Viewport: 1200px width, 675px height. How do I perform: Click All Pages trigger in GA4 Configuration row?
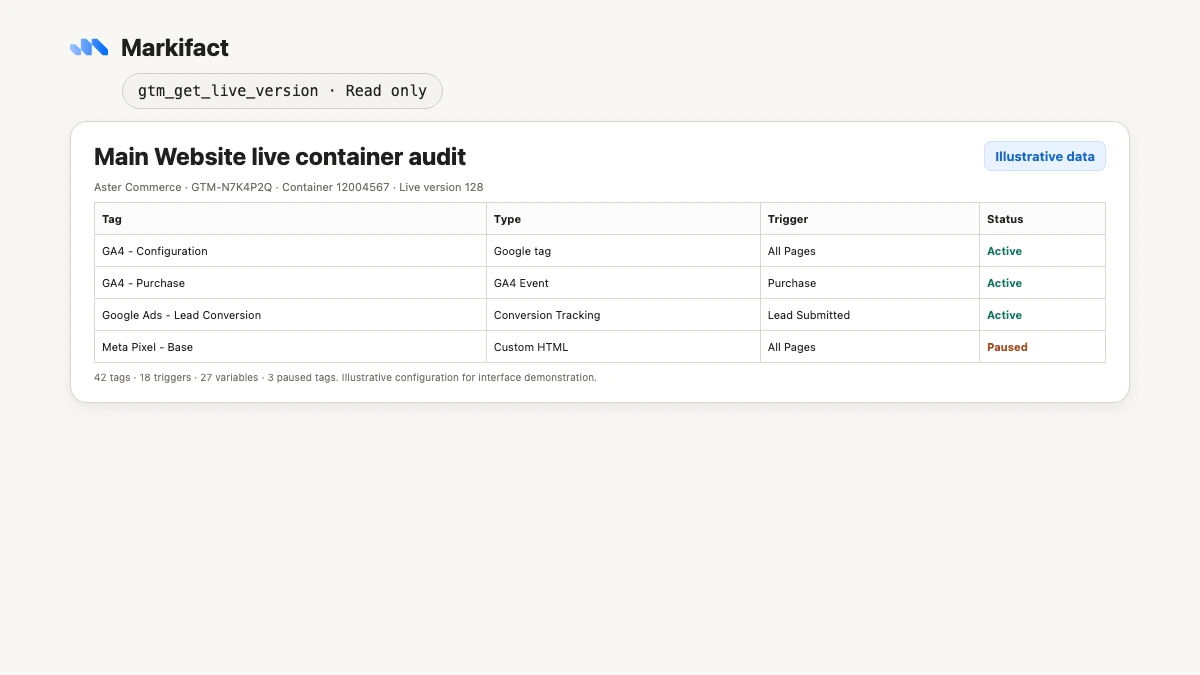(x=870, y=251)
